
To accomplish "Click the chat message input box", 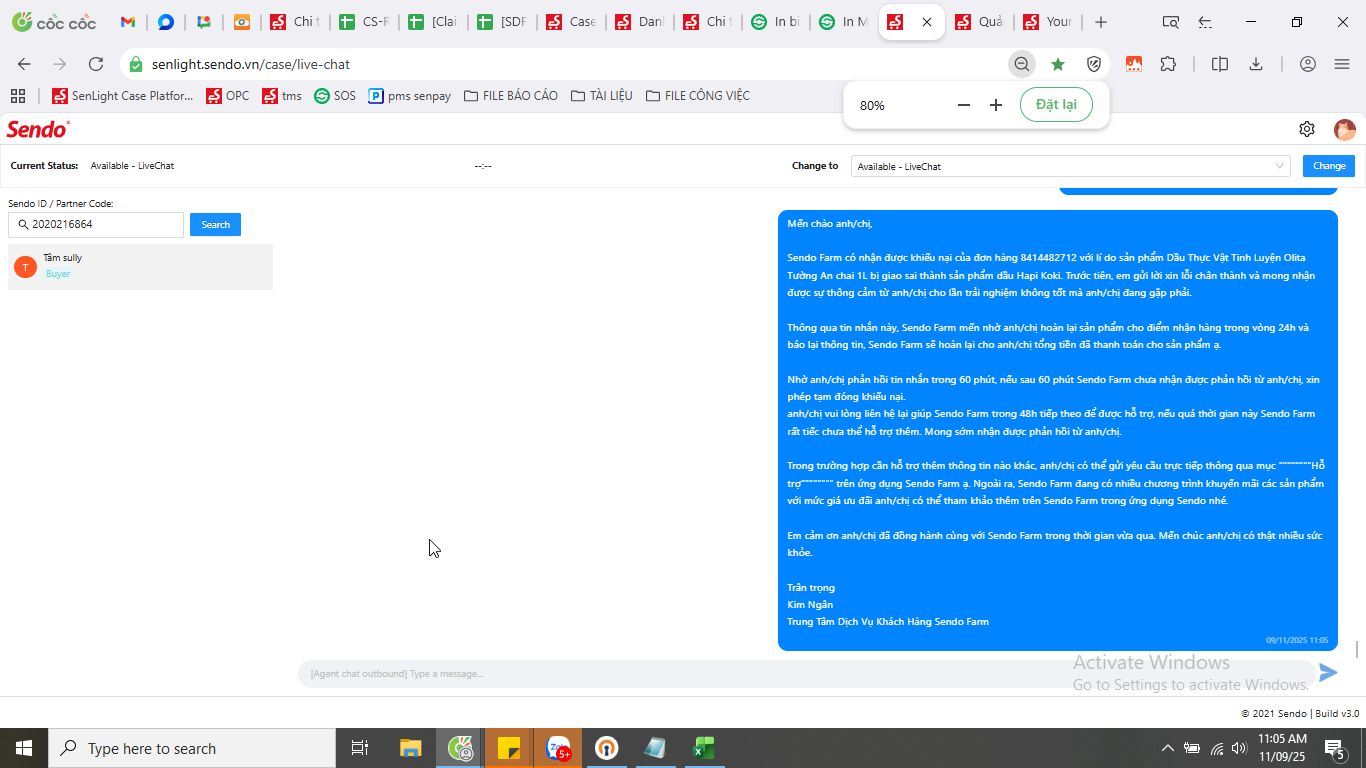I will click(806, 673).
